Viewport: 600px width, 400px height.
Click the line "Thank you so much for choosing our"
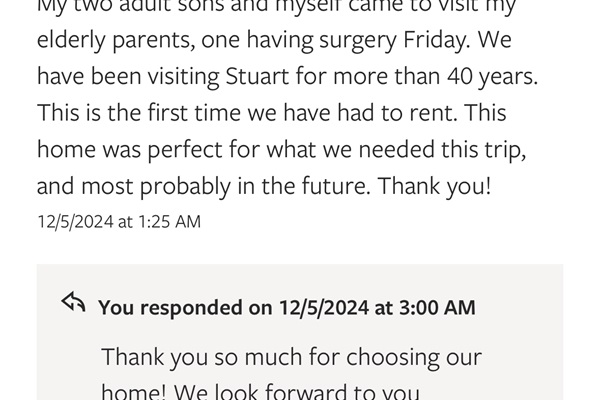tap(292, 357)
